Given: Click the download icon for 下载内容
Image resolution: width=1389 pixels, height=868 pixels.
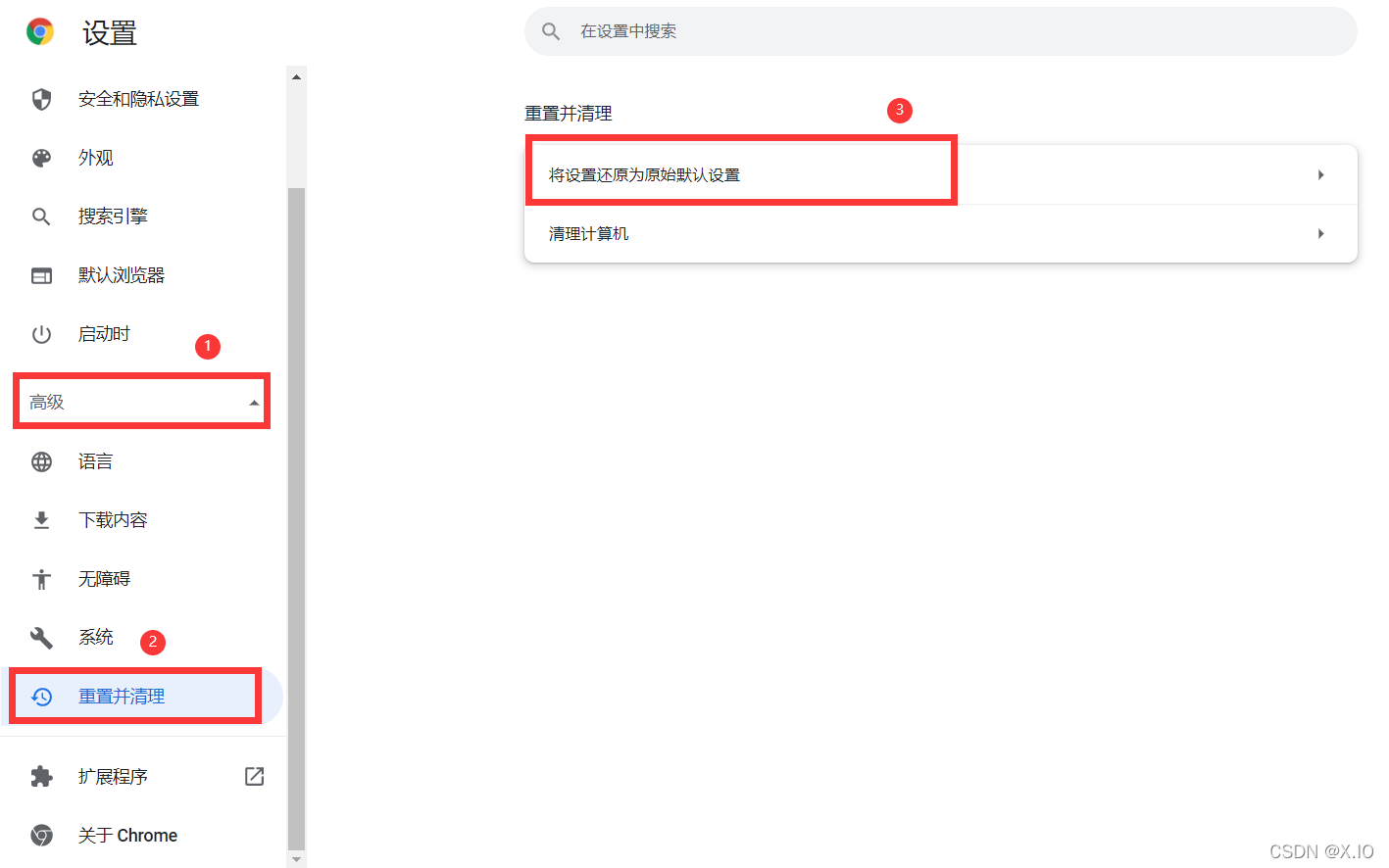Looking at the screenshot, I should point(41,520).
